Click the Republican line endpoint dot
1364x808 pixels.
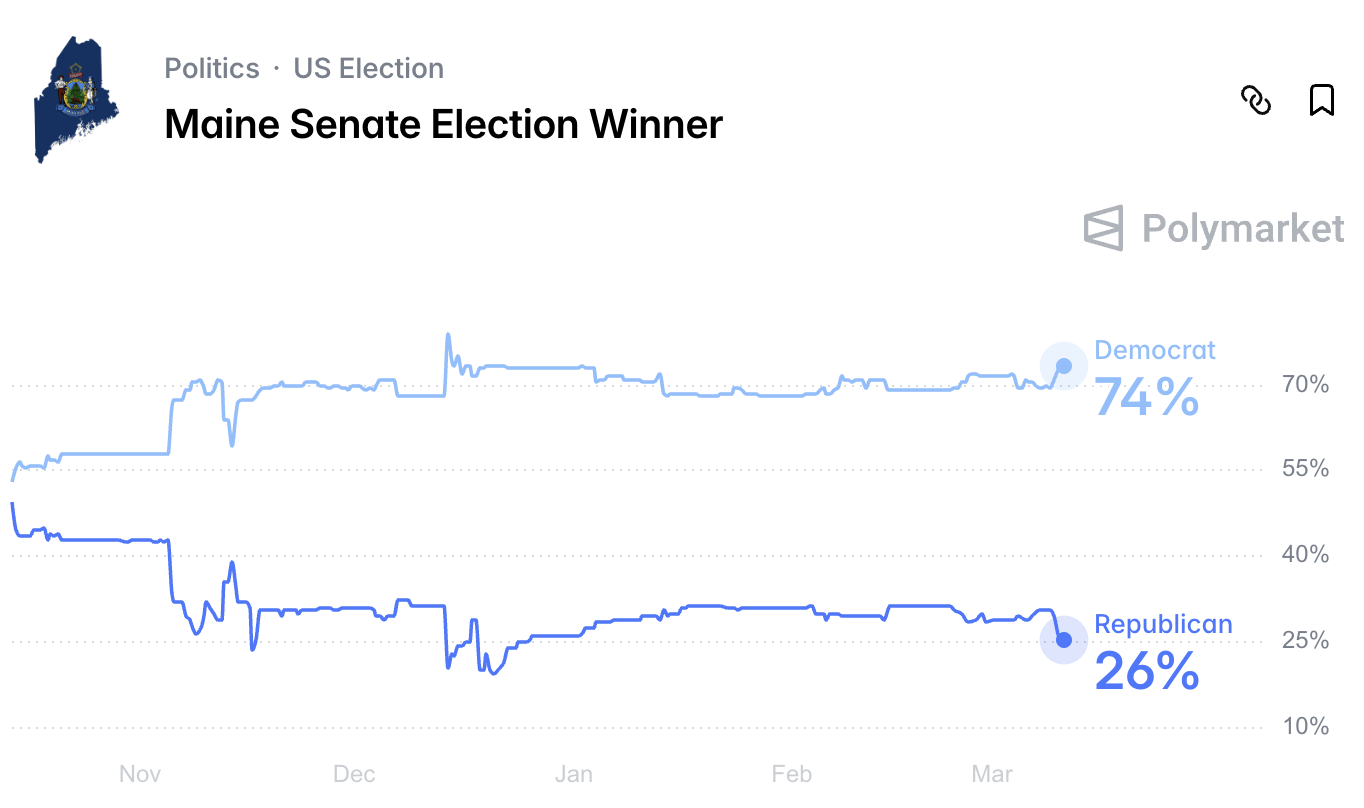click(1064, 640)
